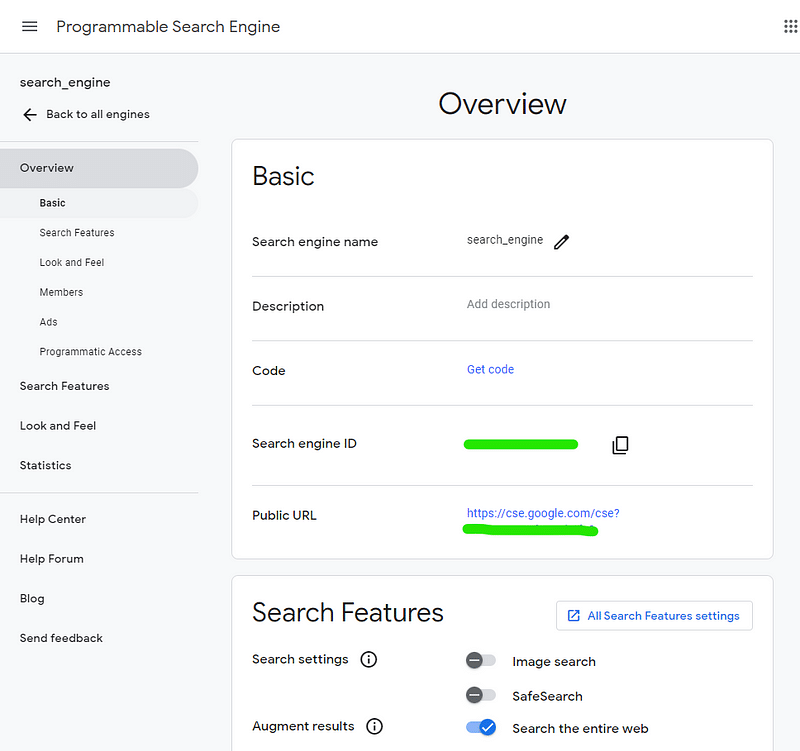This screenshot has width=800, height=751.
Task: Edit search engine name with pencil icon
Action: 561,242
